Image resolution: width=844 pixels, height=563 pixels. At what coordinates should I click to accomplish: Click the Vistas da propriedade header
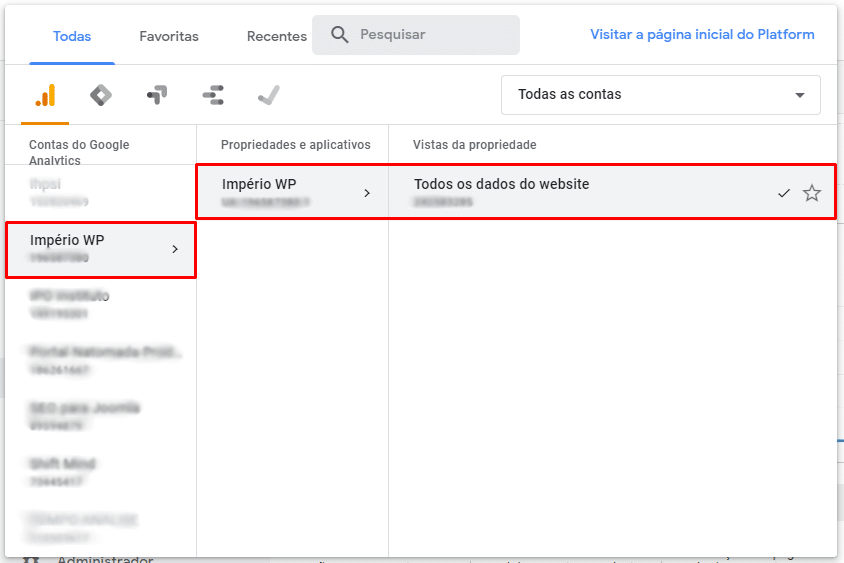pos(474,145)
